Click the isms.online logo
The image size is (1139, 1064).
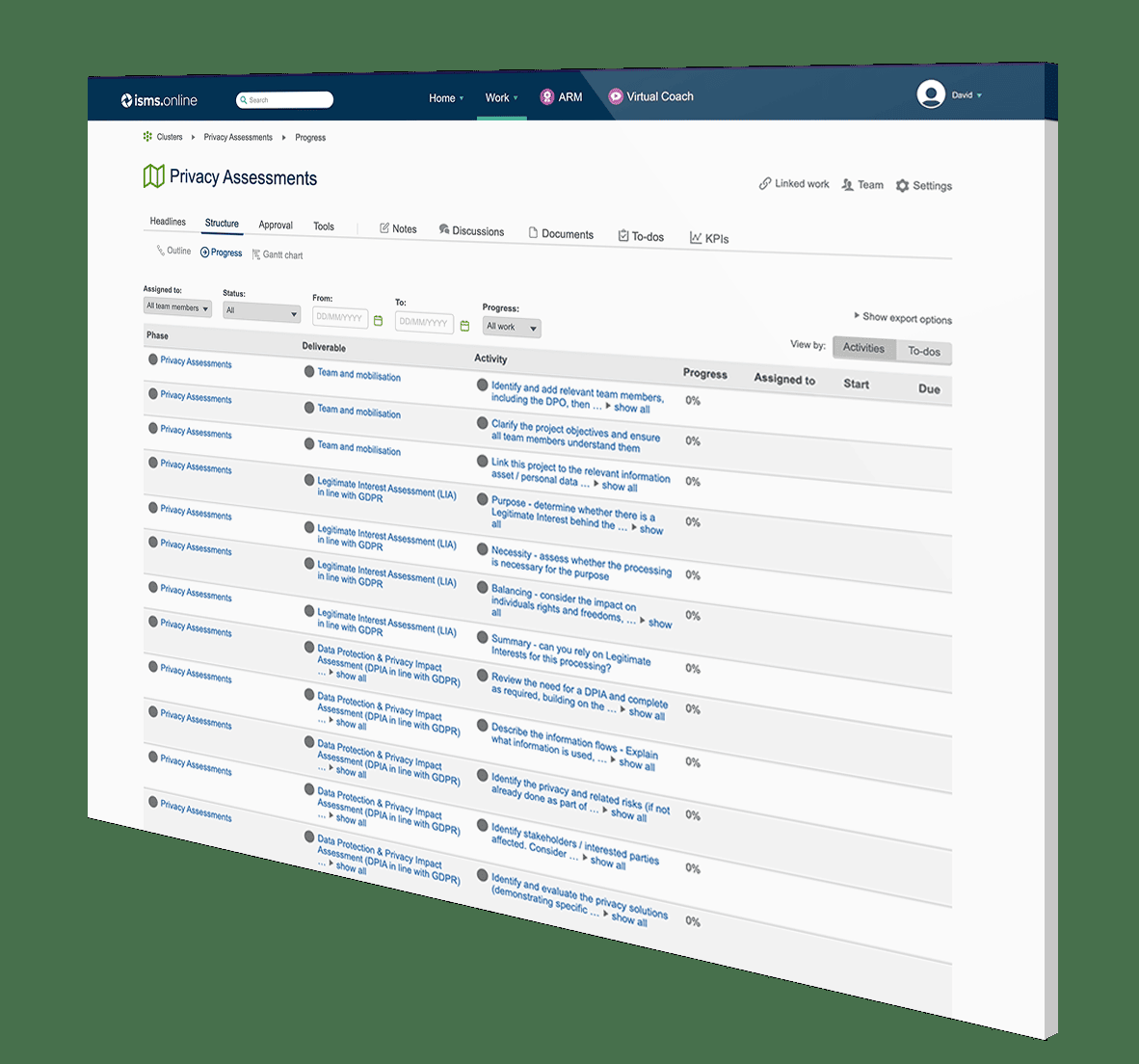click(x=159, y=100)
